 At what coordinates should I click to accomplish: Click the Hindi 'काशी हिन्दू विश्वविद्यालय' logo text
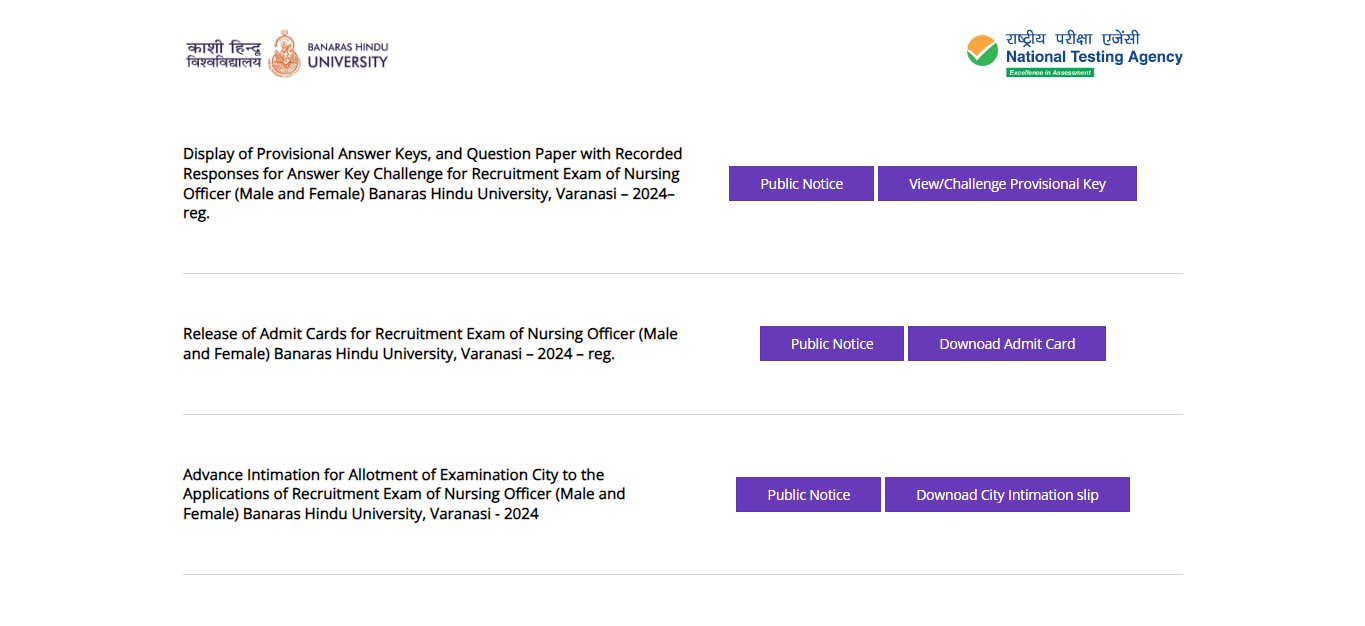[224, 54]
